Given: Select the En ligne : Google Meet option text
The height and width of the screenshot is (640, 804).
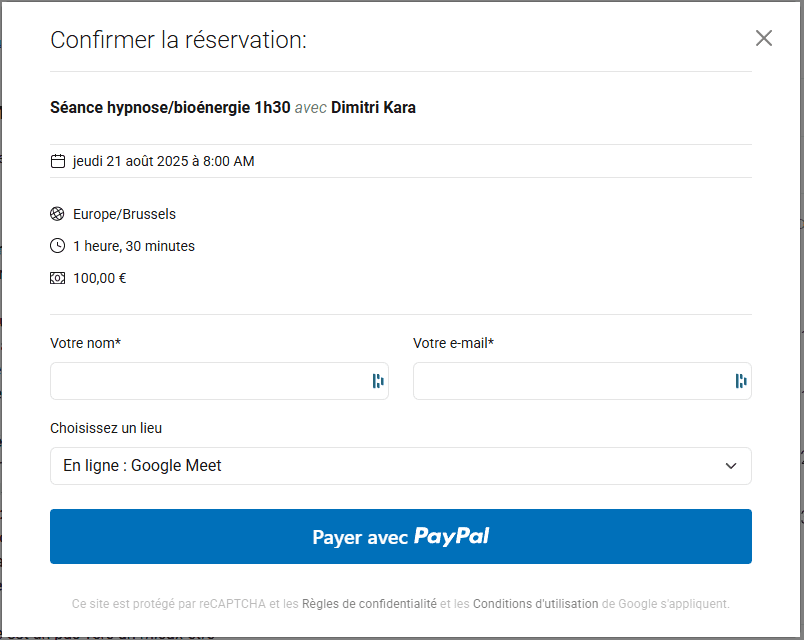Looking at the screenshot, I should pyautogui.click(x=142, y=466).
